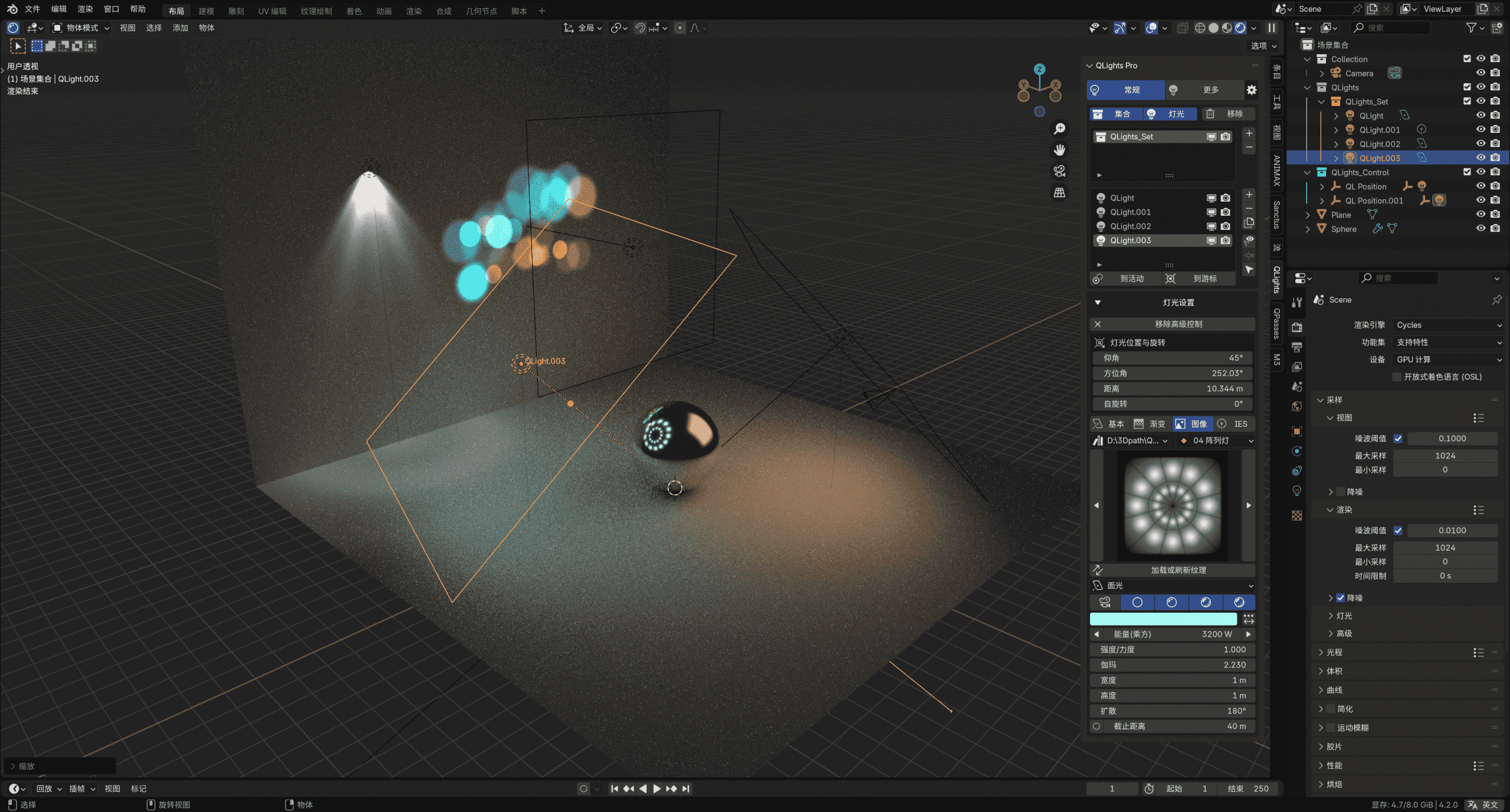Screen dimensions: 1510x812
Task: Open Output properties tab icon
Action: tap(1296, 347)
